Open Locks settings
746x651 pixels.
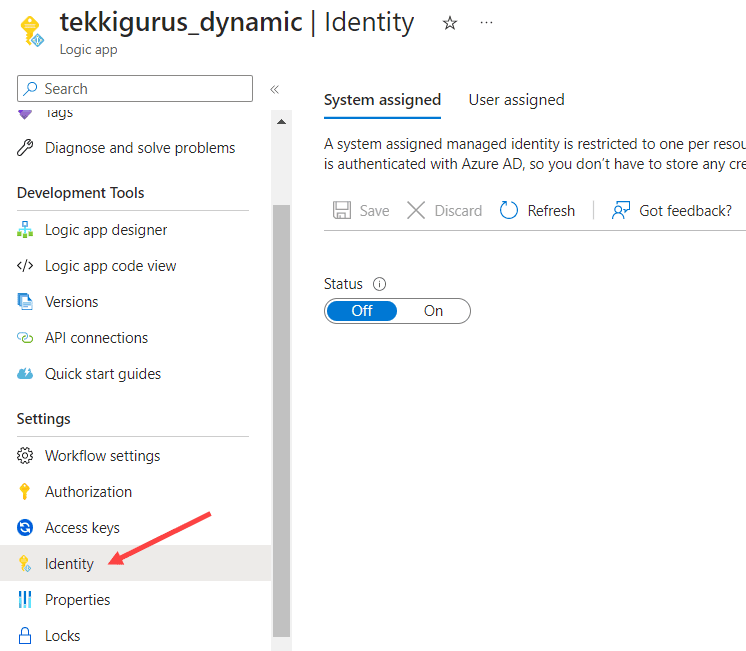pyautogui.click(x=62, y=636)
